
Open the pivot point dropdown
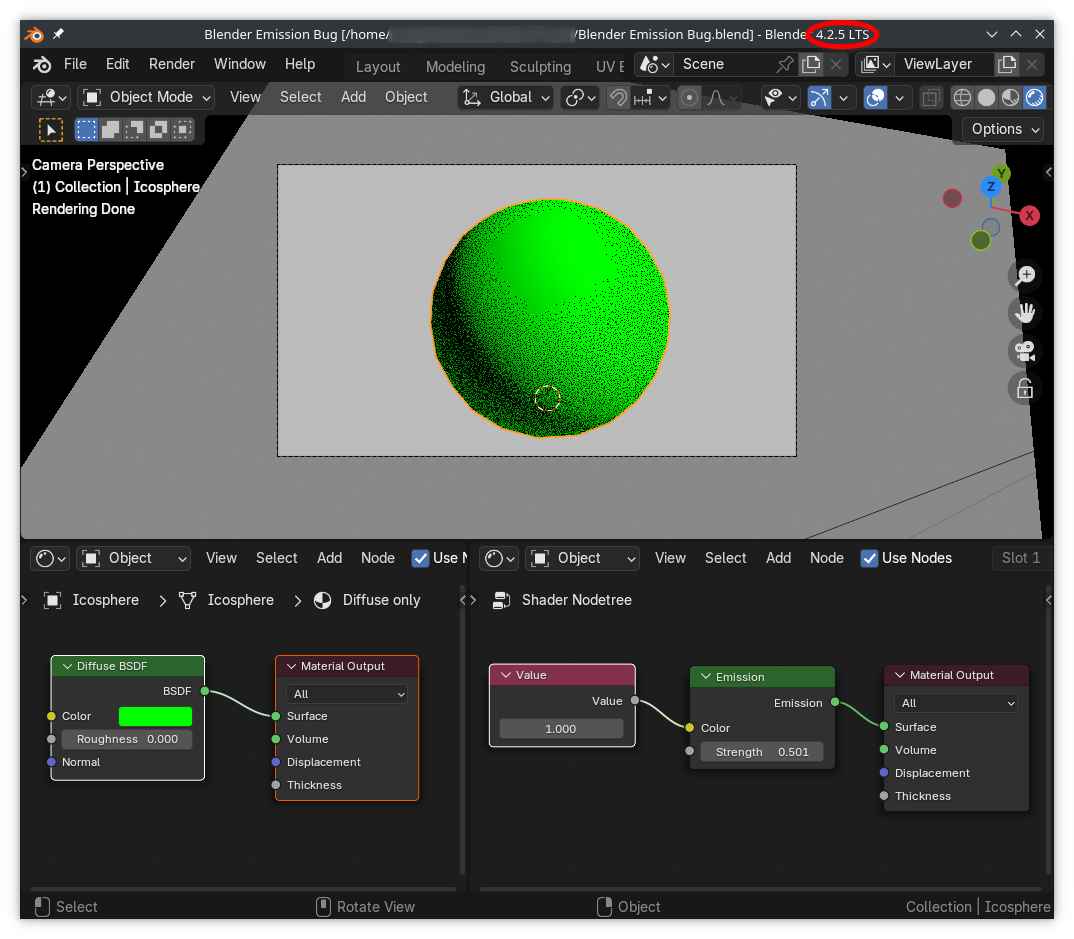coord(580,98)
